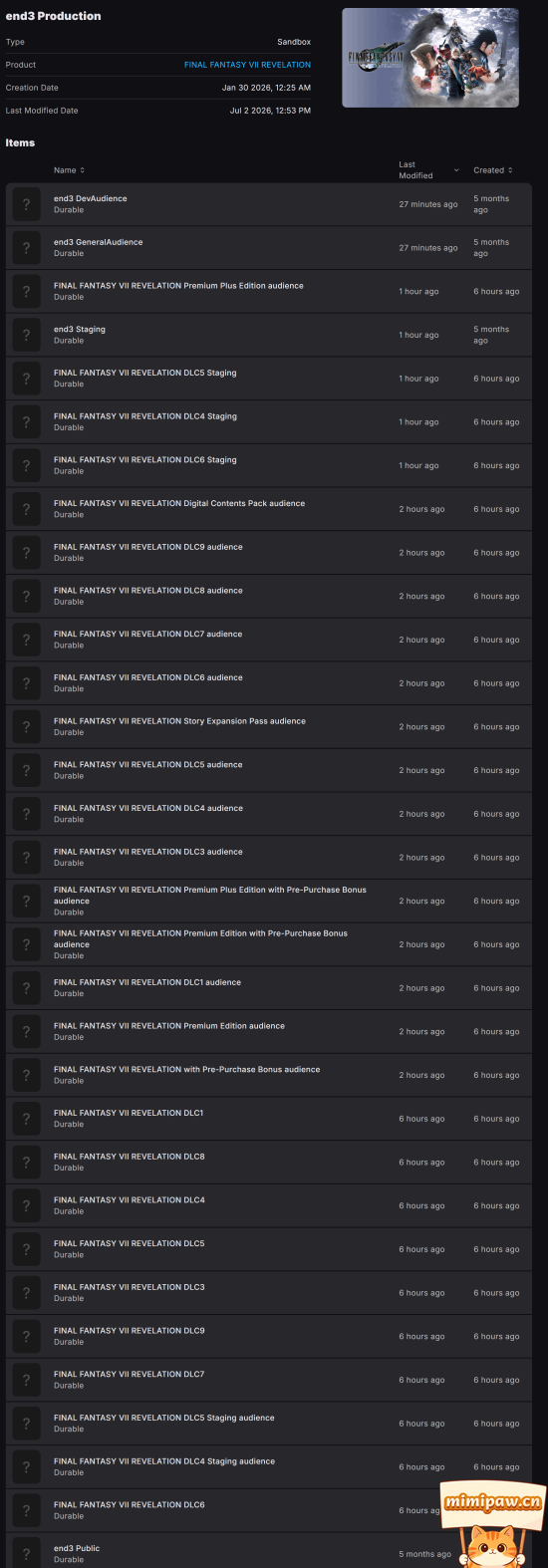The width and height of the screenshot is (548, 1568).
Task: Open the FINAL FANTASY VII REVELATION DLC1 item
Action: tap(269, 1118)
